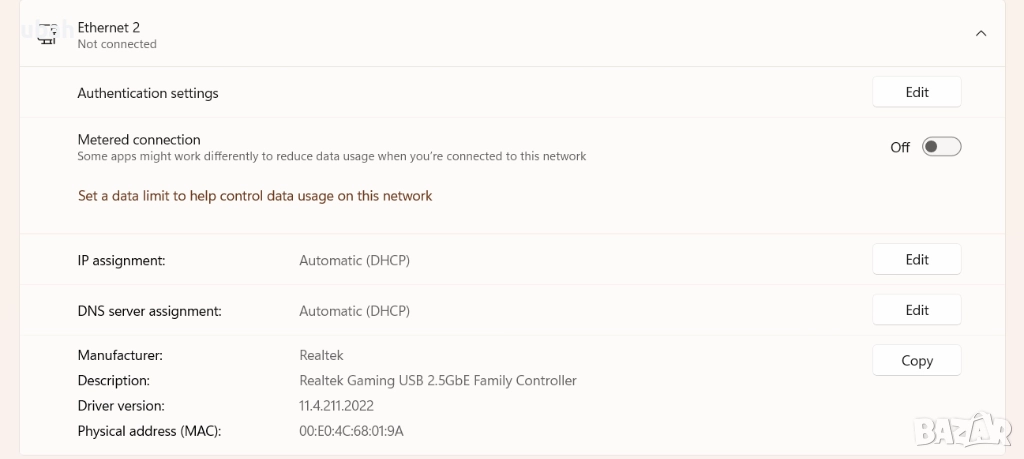Click the Ethernet 2 title text
Screen dimensions: 1024x459
[109, 27]
